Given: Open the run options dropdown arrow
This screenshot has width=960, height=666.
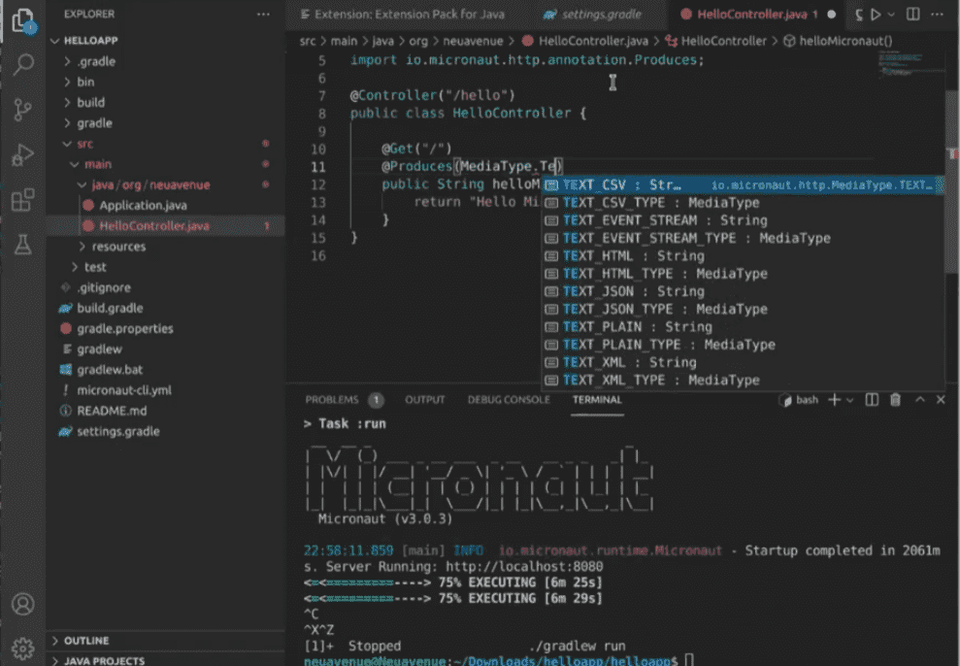Looking at the screenshot, I should (x=891, y=14).
